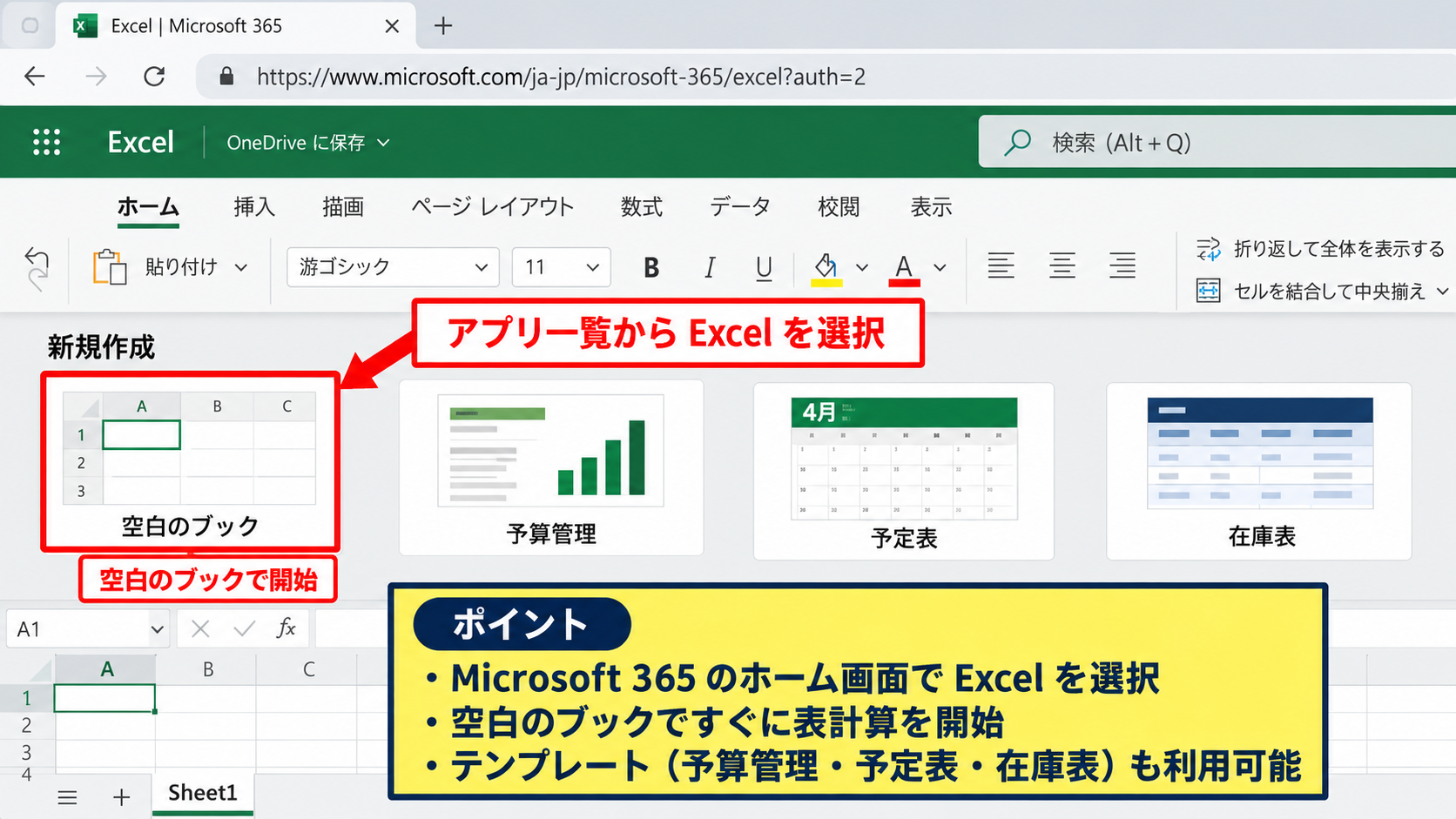Viewport: 1456px width, 819px height.
Task: Click the formula bar confirm checkmark
Action: [245, 628]
